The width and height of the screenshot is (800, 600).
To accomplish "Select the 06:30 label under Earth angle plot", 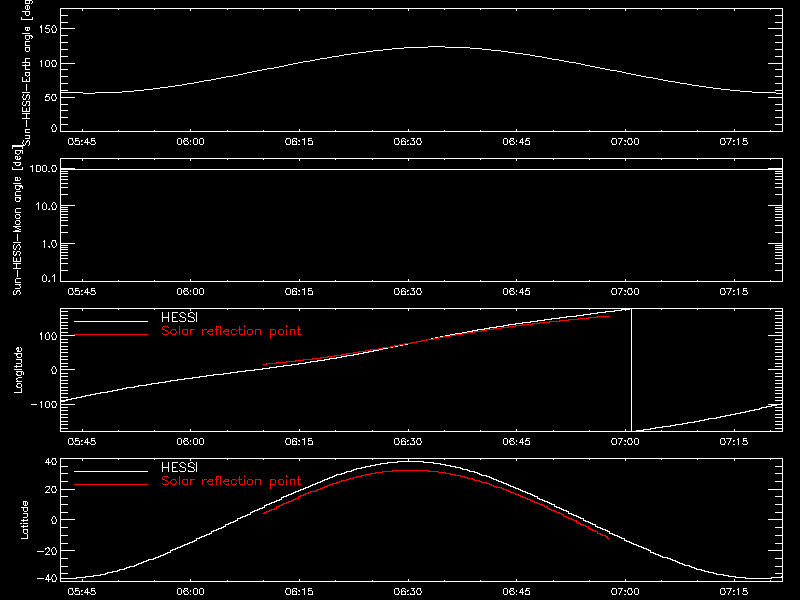I will click(408, 142).
